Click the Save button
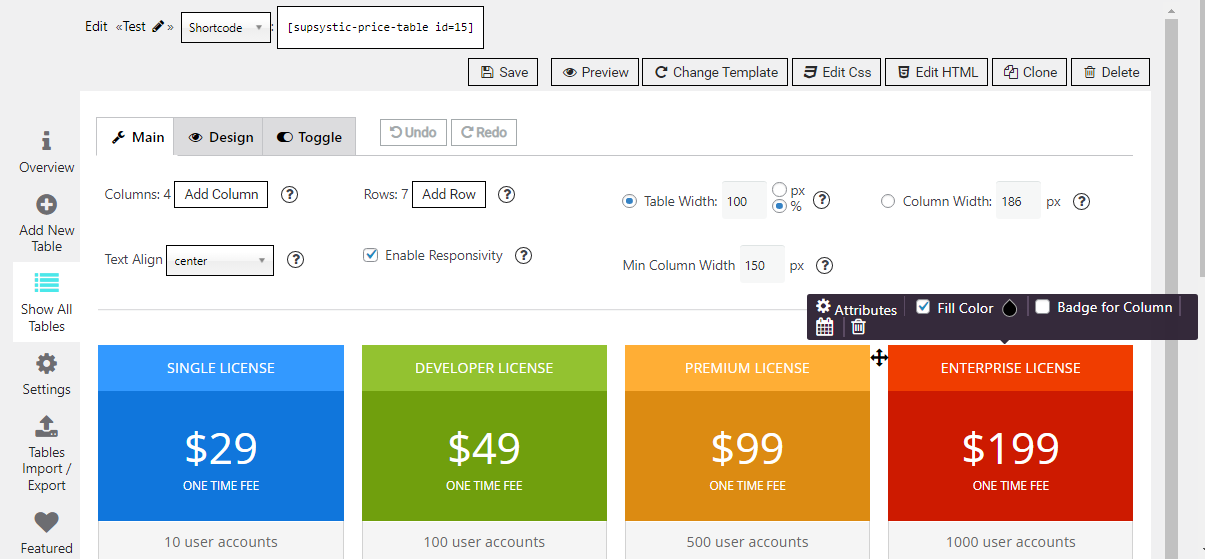The image size is (1205, 559). [503, 72]
